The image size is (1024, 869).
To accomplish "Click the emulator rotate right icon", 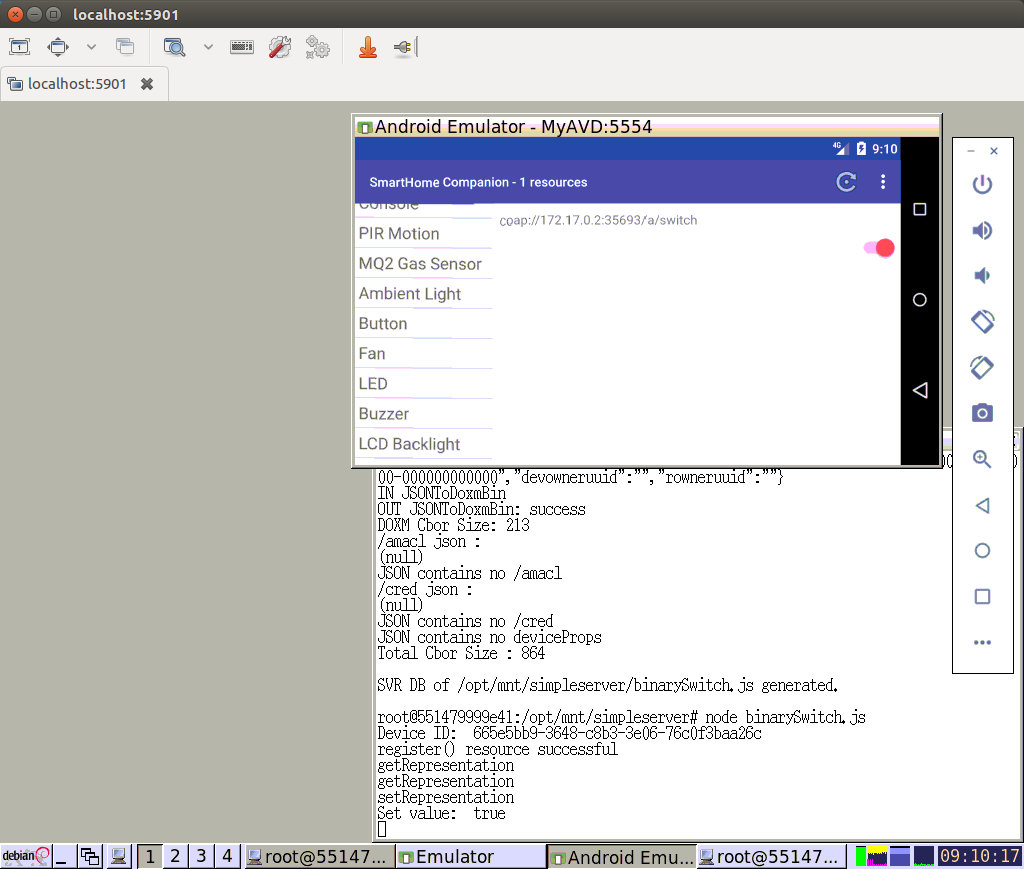I will [982, 367].
